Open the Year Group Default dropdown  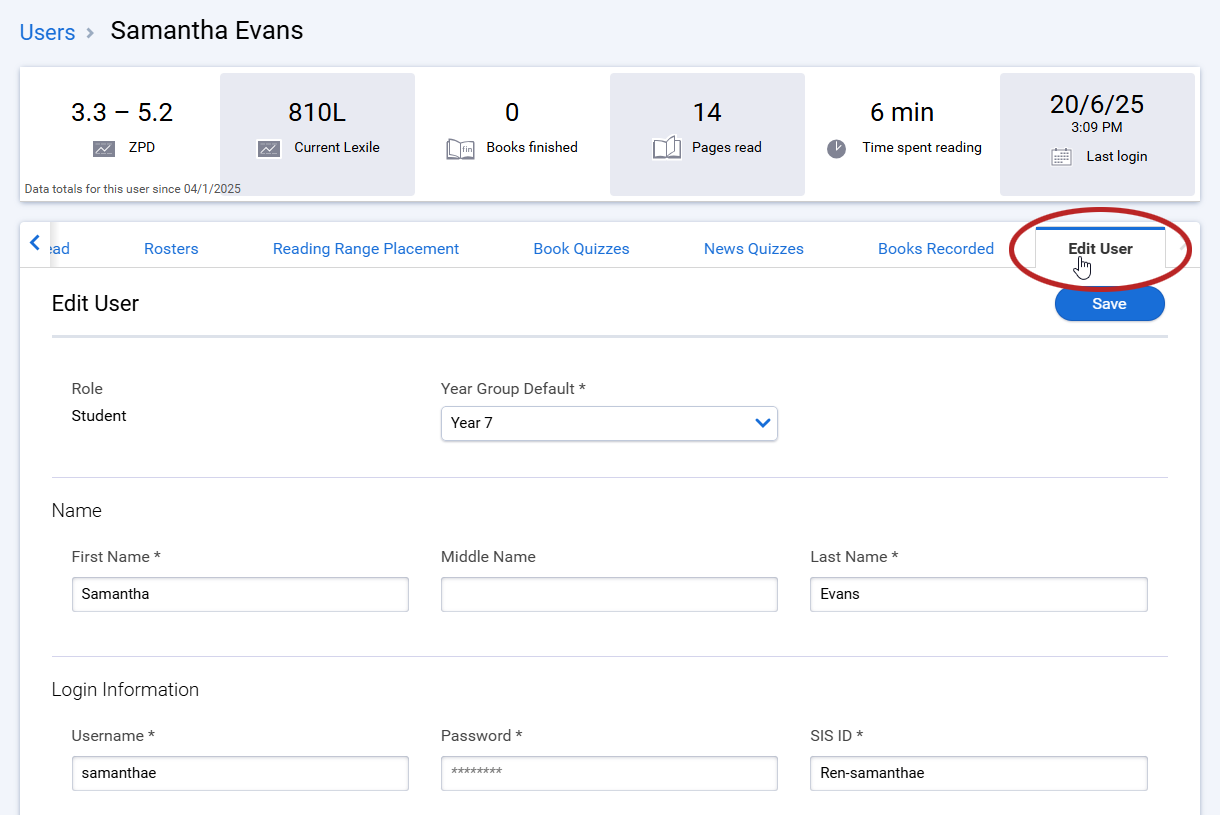pos(609,423)
